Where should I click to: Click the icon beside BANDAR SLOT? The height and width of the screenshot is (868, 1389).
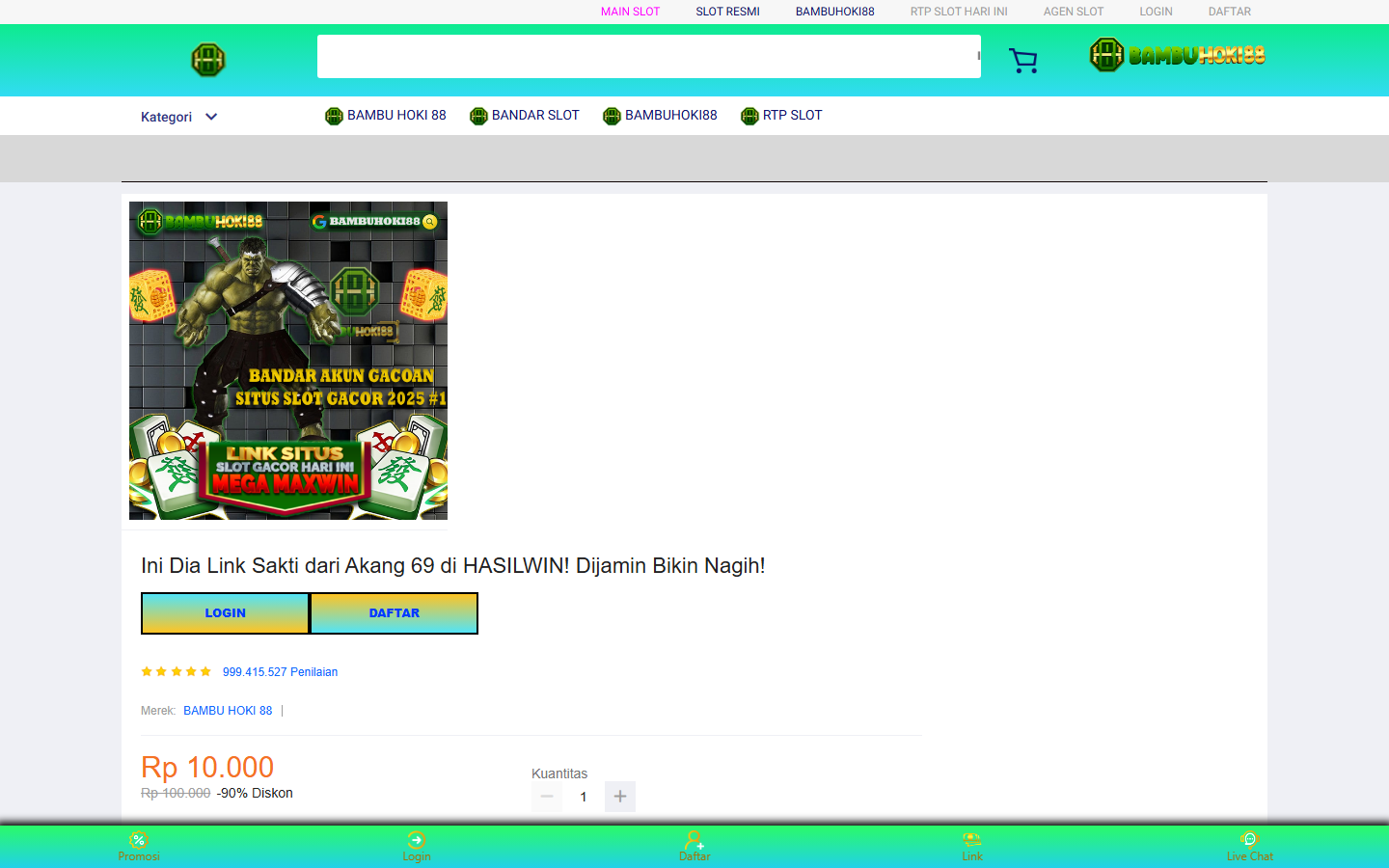click(478, 116)
